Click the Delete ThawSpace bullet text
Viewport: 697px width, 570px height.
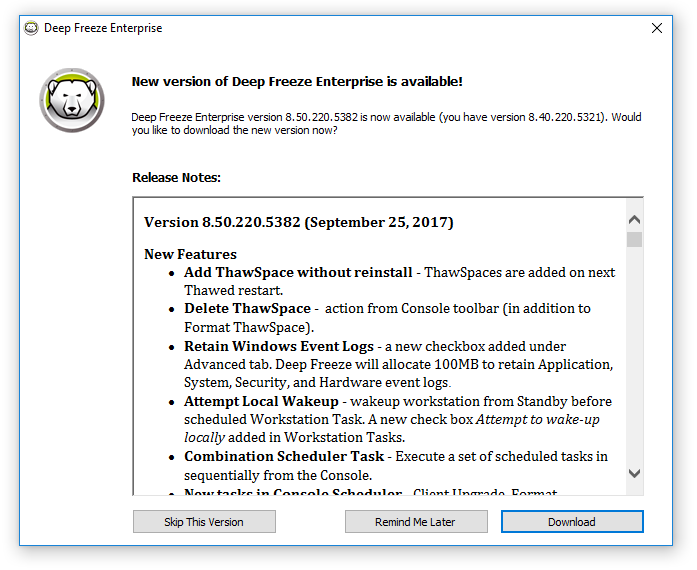pos(247,308)
